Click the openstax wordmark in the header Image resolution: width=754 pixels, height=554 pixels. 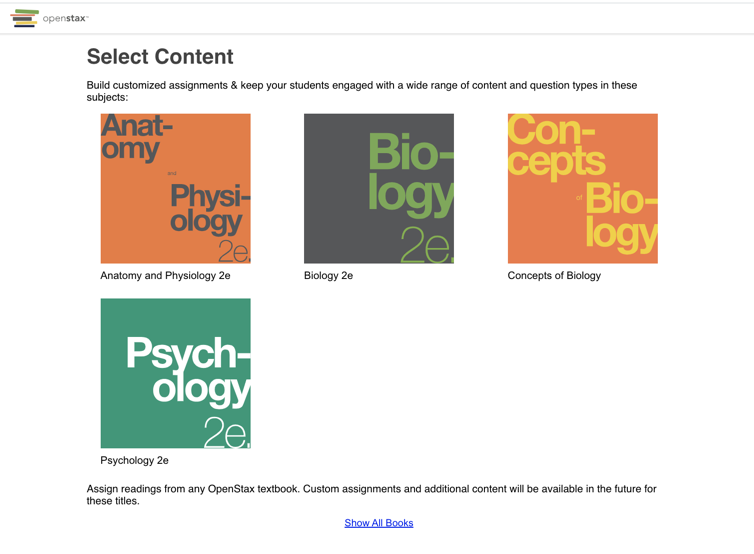[x=65, y=18]
